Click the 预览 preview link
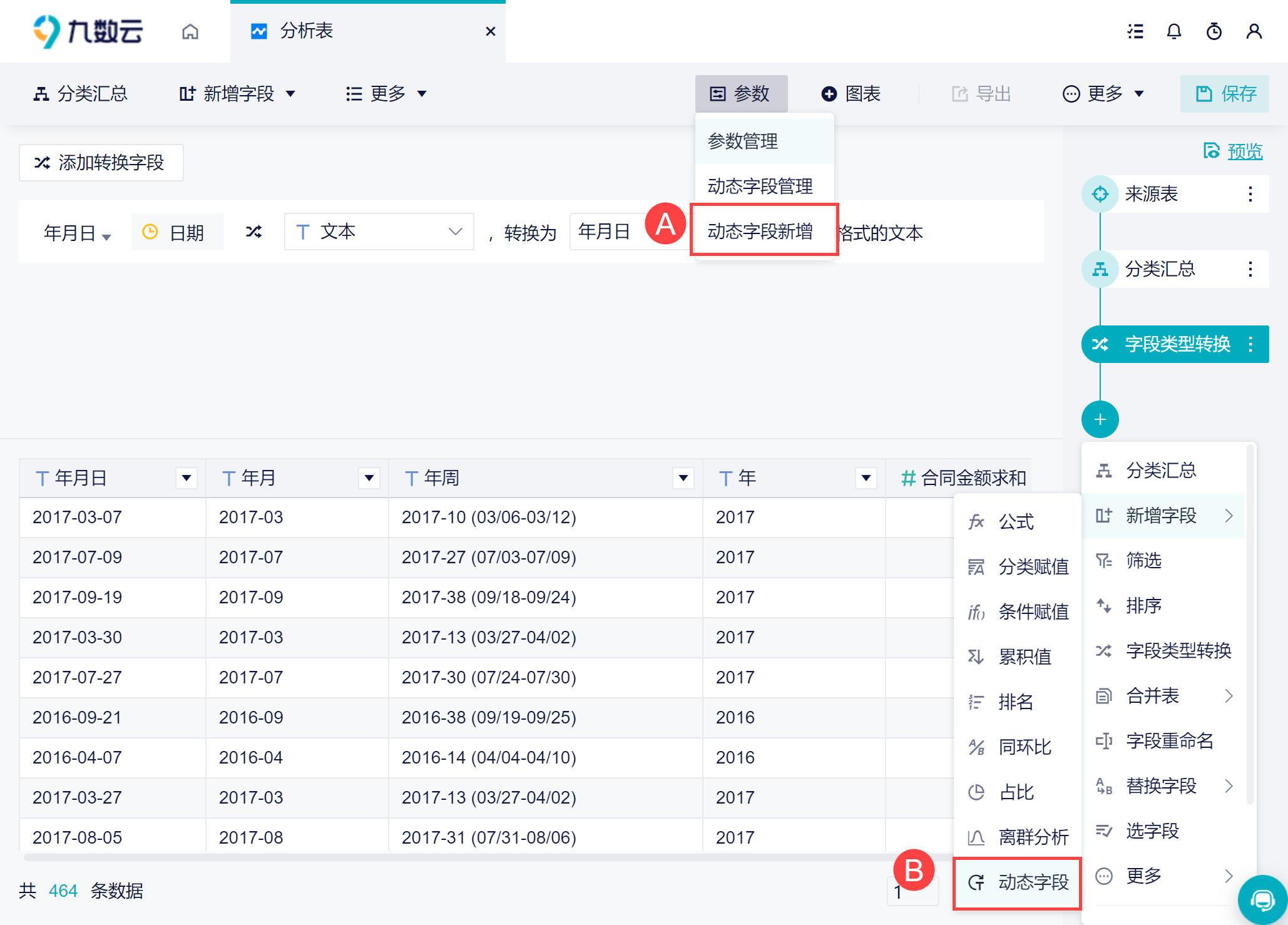 pyautogui.click(x=1244, y=151)
